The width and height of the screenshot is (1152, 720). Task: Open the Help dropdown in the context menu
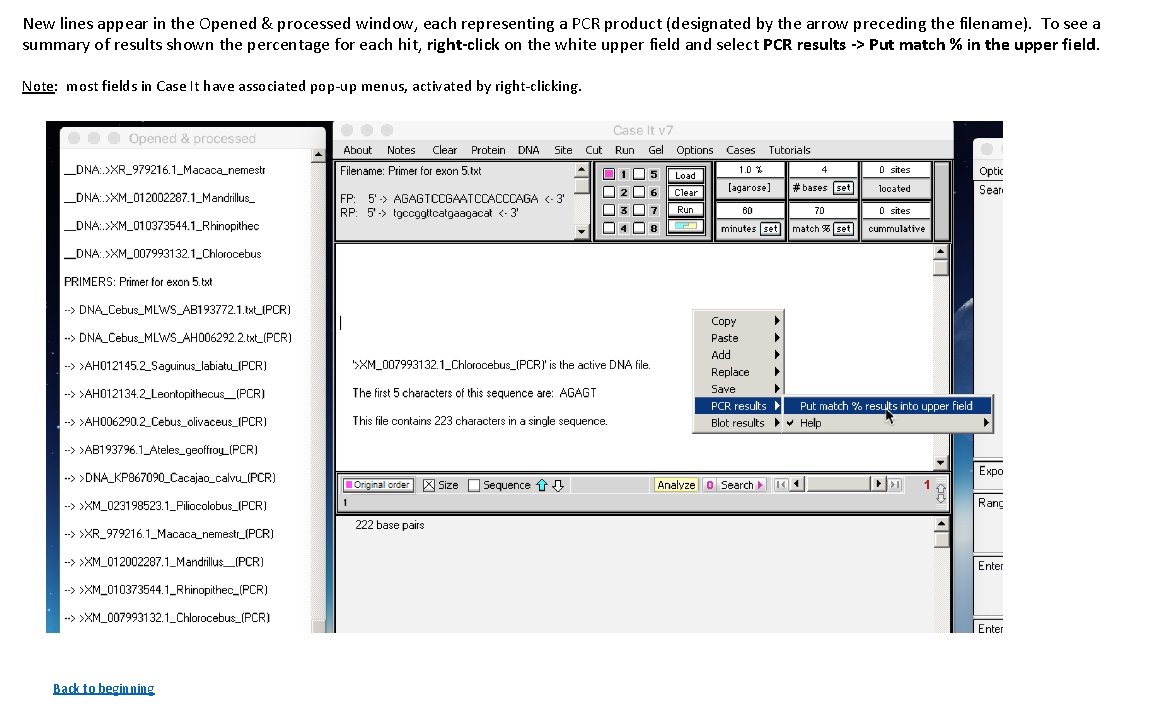pos(812,422)
